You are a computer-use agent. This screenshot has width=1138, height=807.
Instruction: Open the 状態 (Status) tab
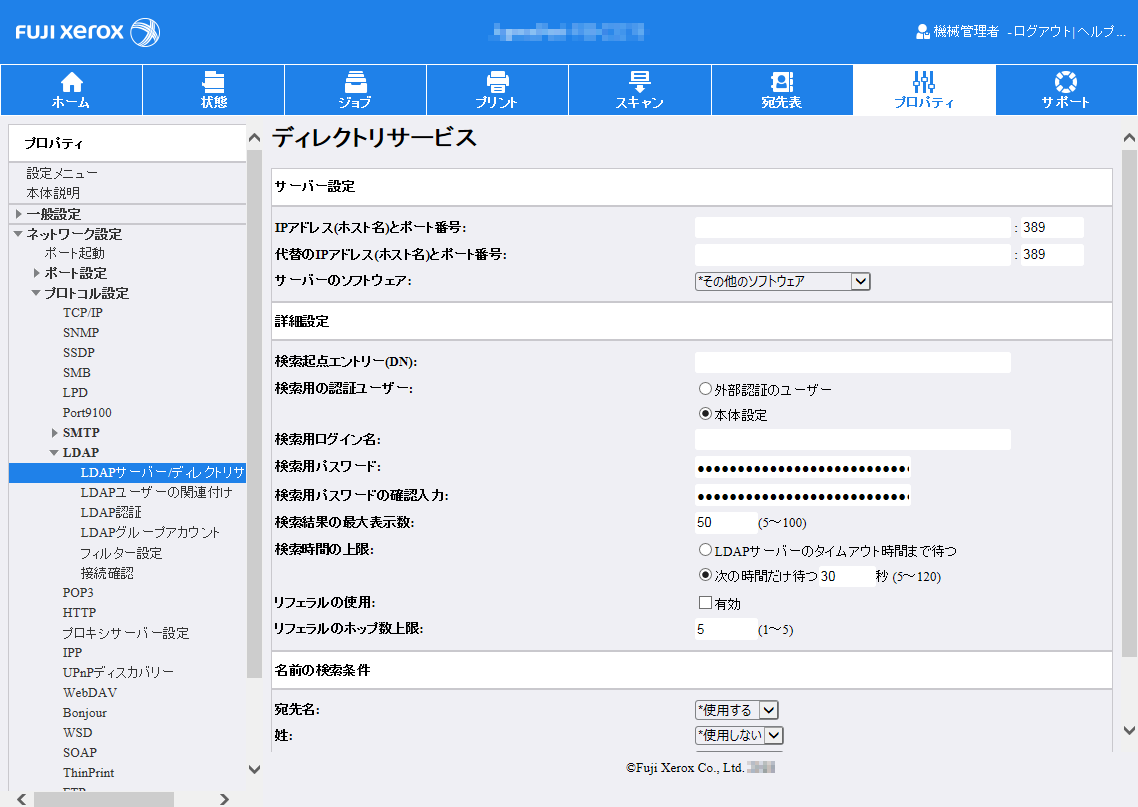point(213,90)
